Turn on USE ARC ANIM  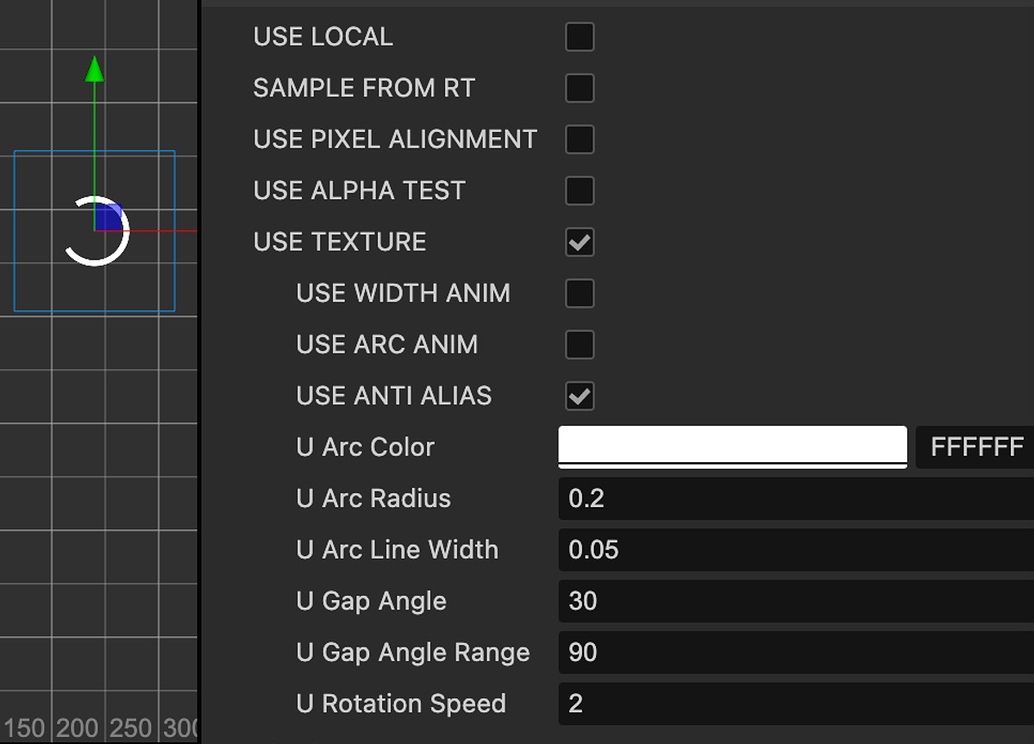tap(580, 344)
